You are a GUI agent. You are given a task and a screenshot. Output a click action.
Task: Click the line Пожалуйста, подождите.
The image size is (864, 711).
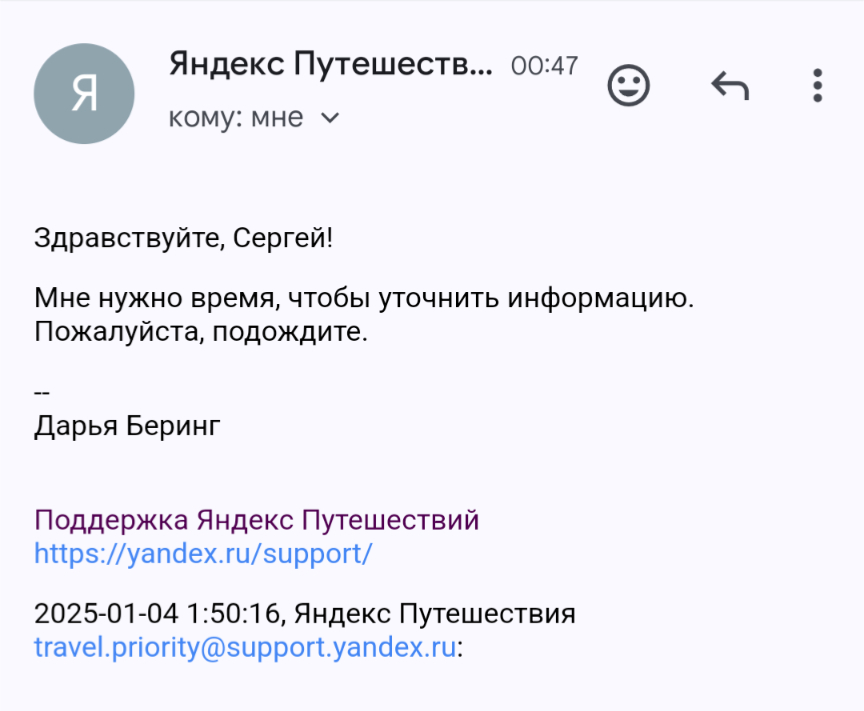click(201, 331)
